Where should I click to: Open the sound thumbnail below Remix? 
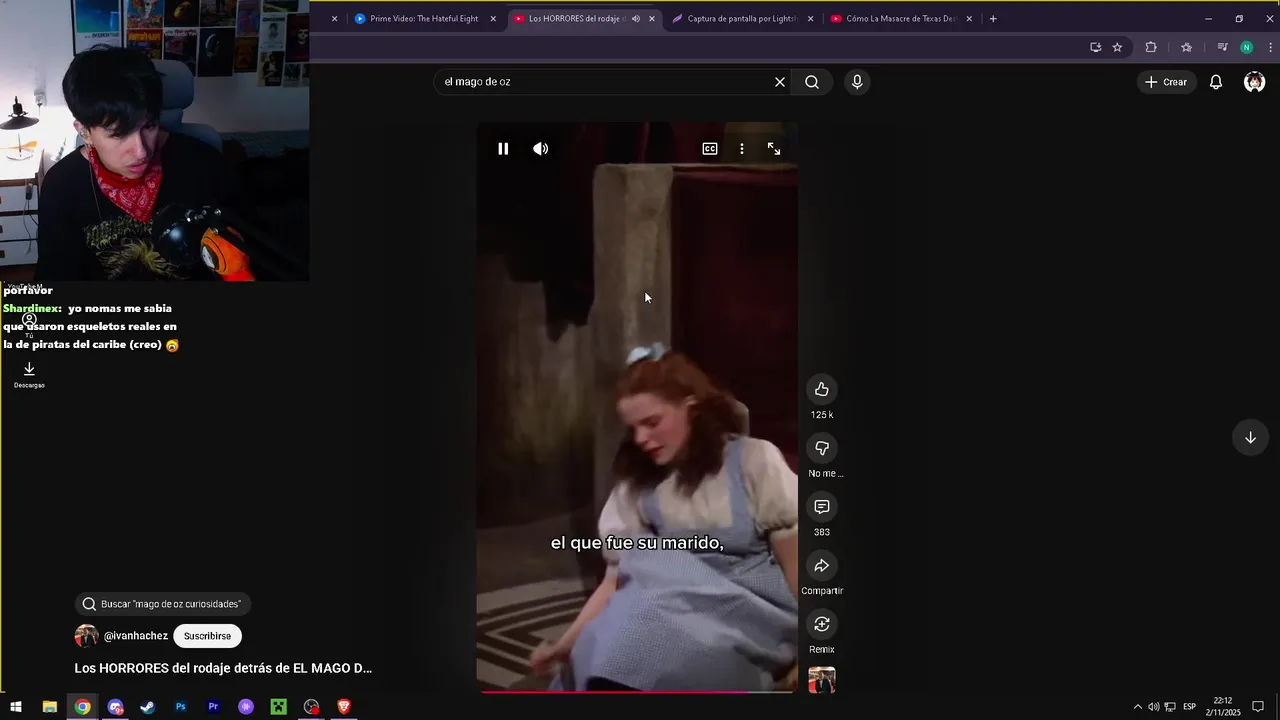(x=822, y=680)
